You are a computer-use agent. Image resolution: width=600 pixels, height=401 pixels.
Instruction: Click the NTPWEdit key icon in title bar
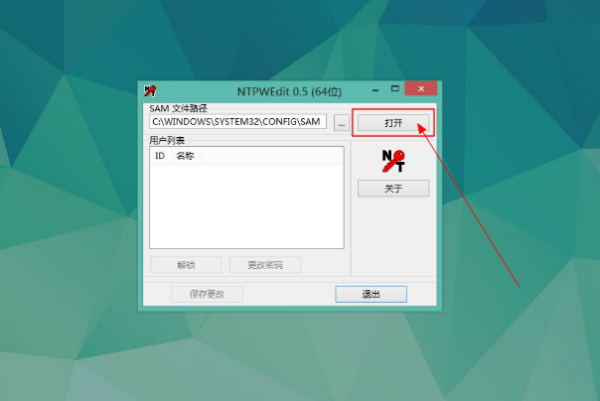150,91
